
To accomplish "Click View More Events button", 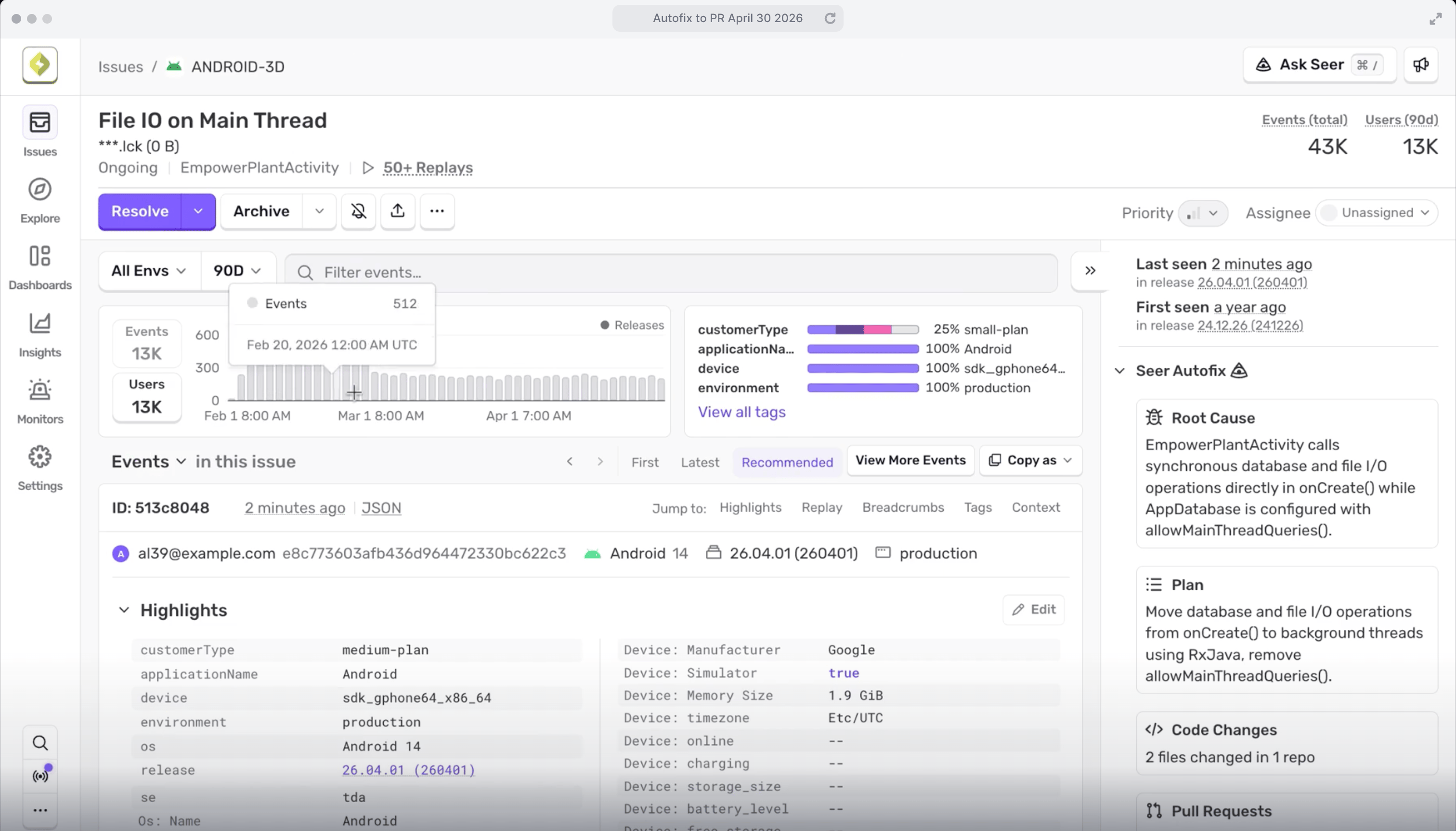I will [910, 460].
